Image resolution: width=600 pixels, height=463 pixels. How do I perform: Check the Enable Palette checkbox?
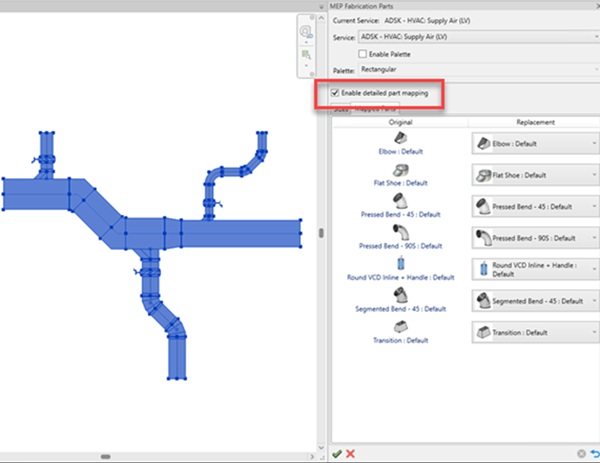(363, 52)
